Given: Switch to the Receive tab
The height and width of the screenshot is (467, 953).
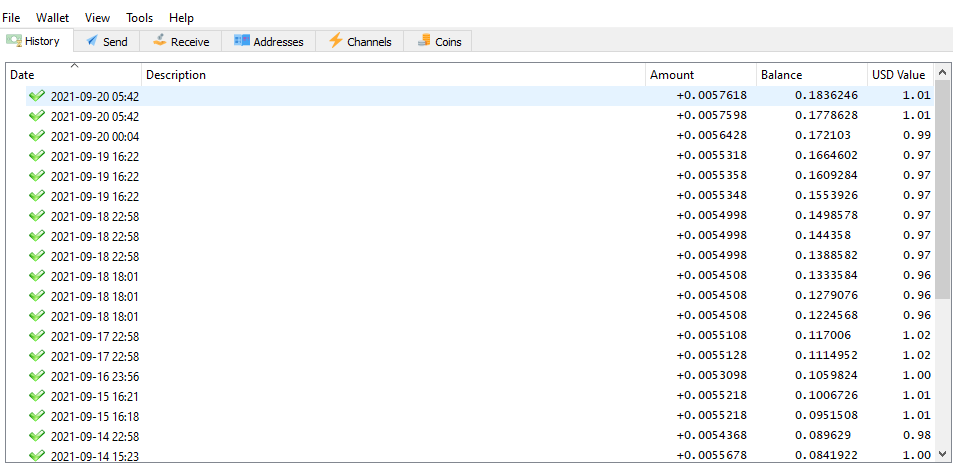Looking at the screenshot, I should coord(181,42).
